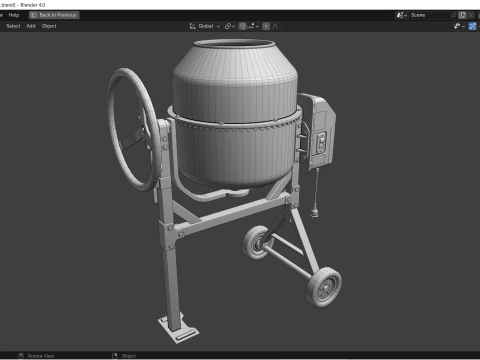Open the Select menu in viewport header
The width and height of the screenshot is (480, 360).
[x=13, y=26]
